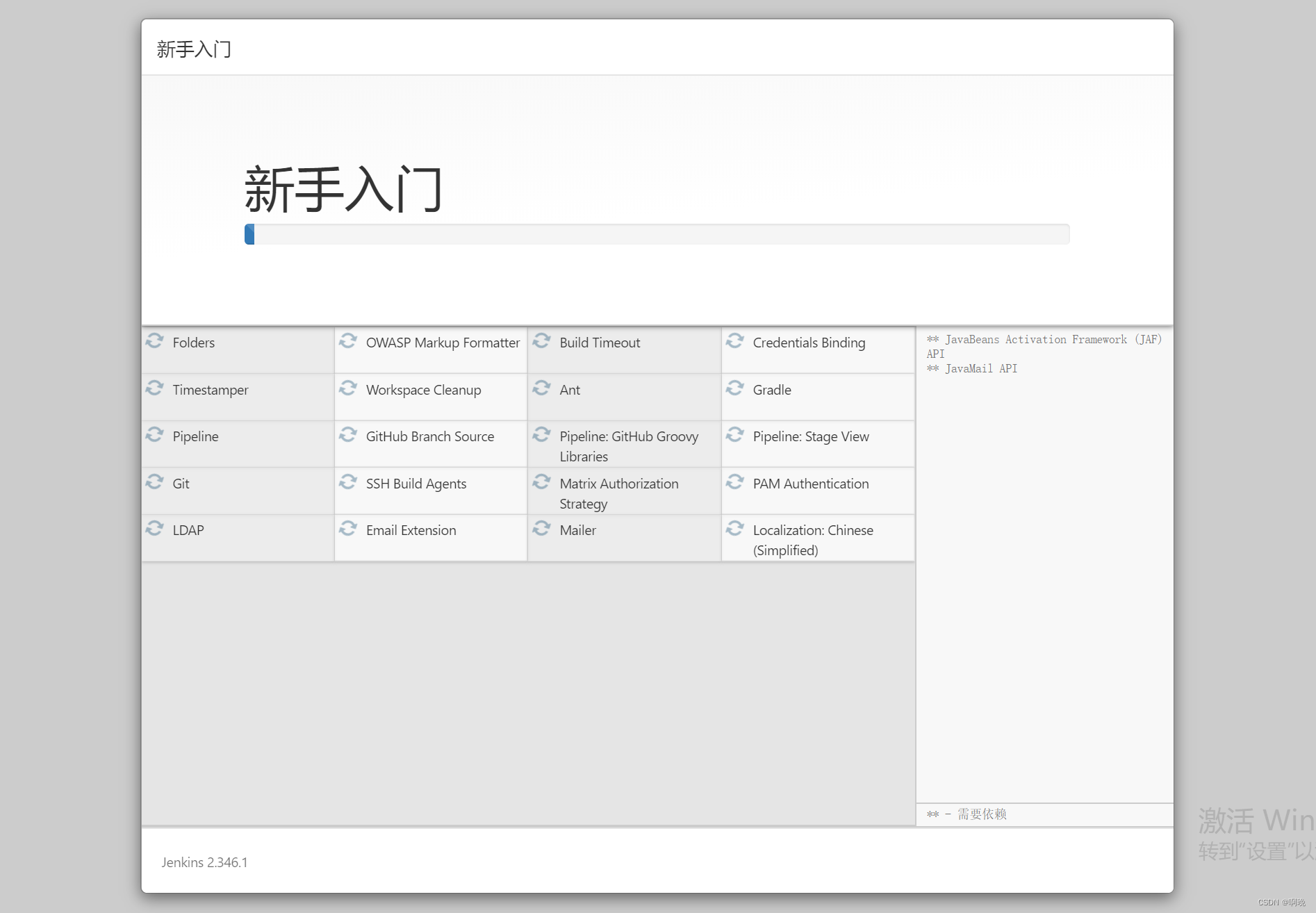
Task: Click the refresh icon beside Build Timeout
Action: tap(541, 341)
